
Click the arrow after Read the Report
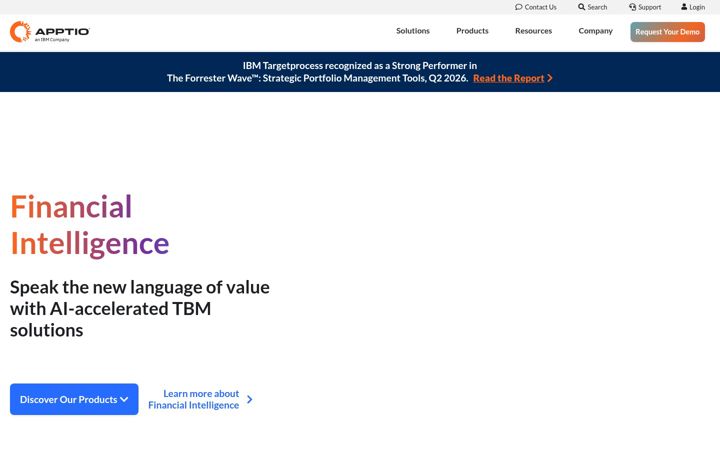[x=550, y=78]
